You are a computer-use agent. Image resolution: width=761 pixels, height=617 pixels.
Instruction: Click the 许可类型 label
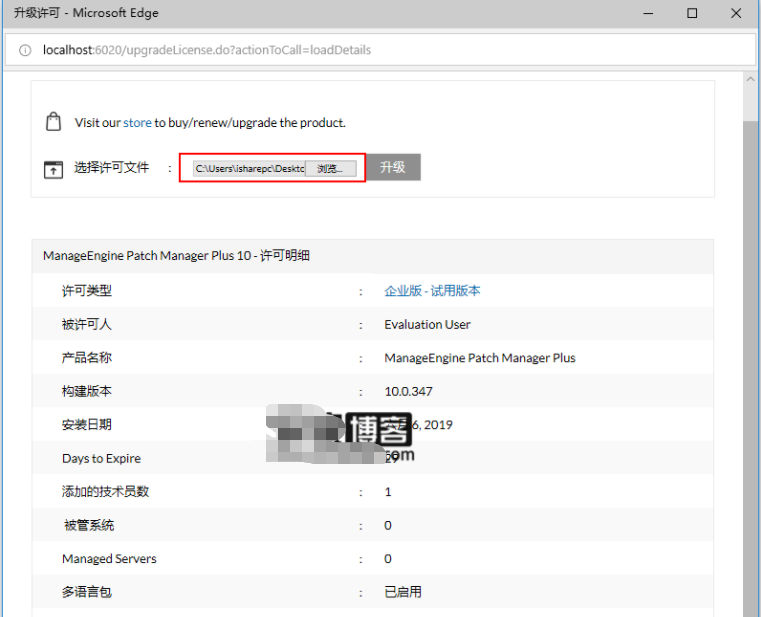tap(87, 291)
